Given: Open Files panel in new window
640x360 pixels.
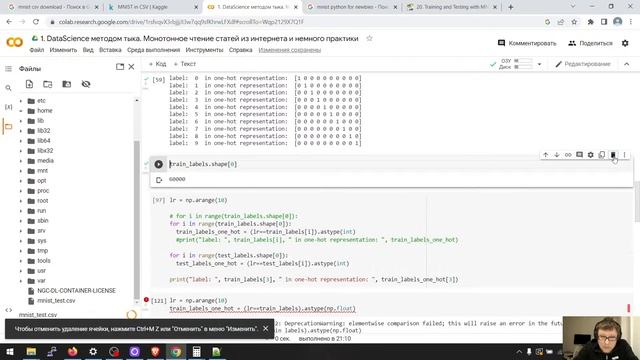Looking at the screenshot, I should (120, 67).
